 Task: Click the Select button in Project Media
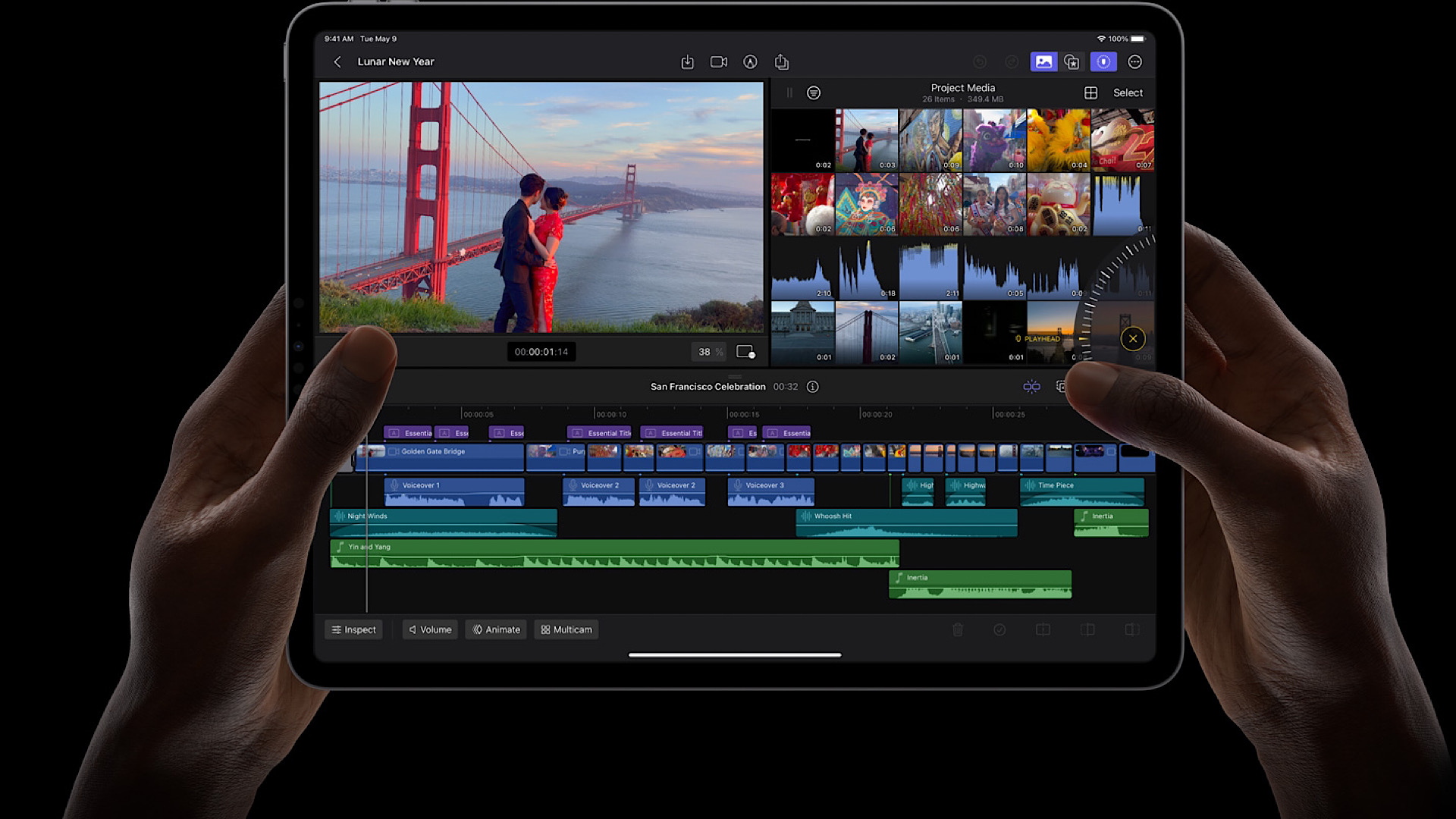(x=1128, y=93)
